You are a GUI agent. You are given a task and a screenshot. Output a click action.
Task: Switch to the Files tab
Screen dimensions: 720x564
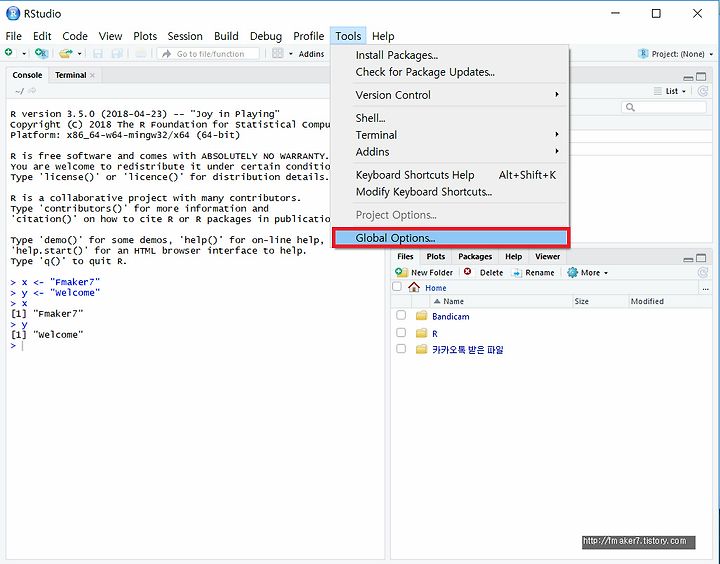pyautogui.click(x=405, y=256)
